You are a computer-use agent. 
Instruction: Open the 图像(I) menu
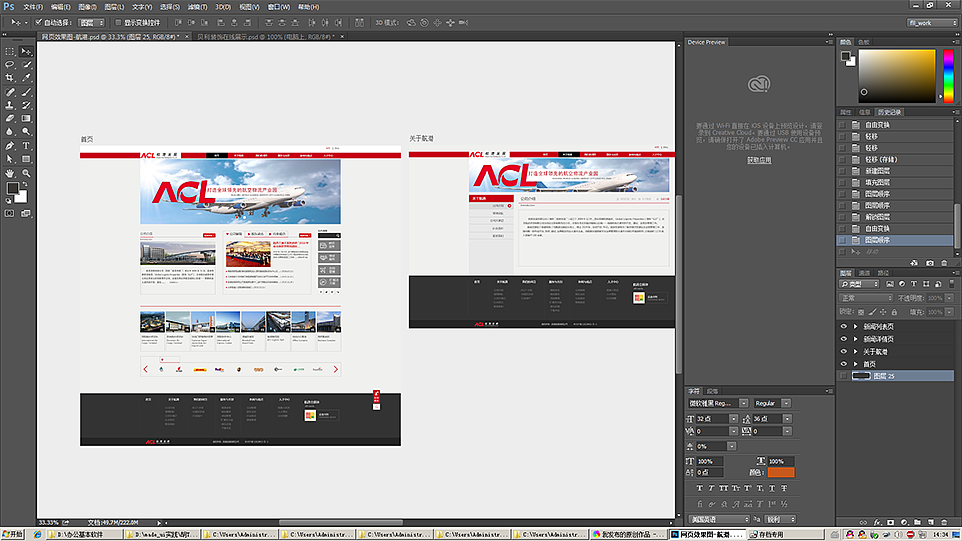coord(87,7)
